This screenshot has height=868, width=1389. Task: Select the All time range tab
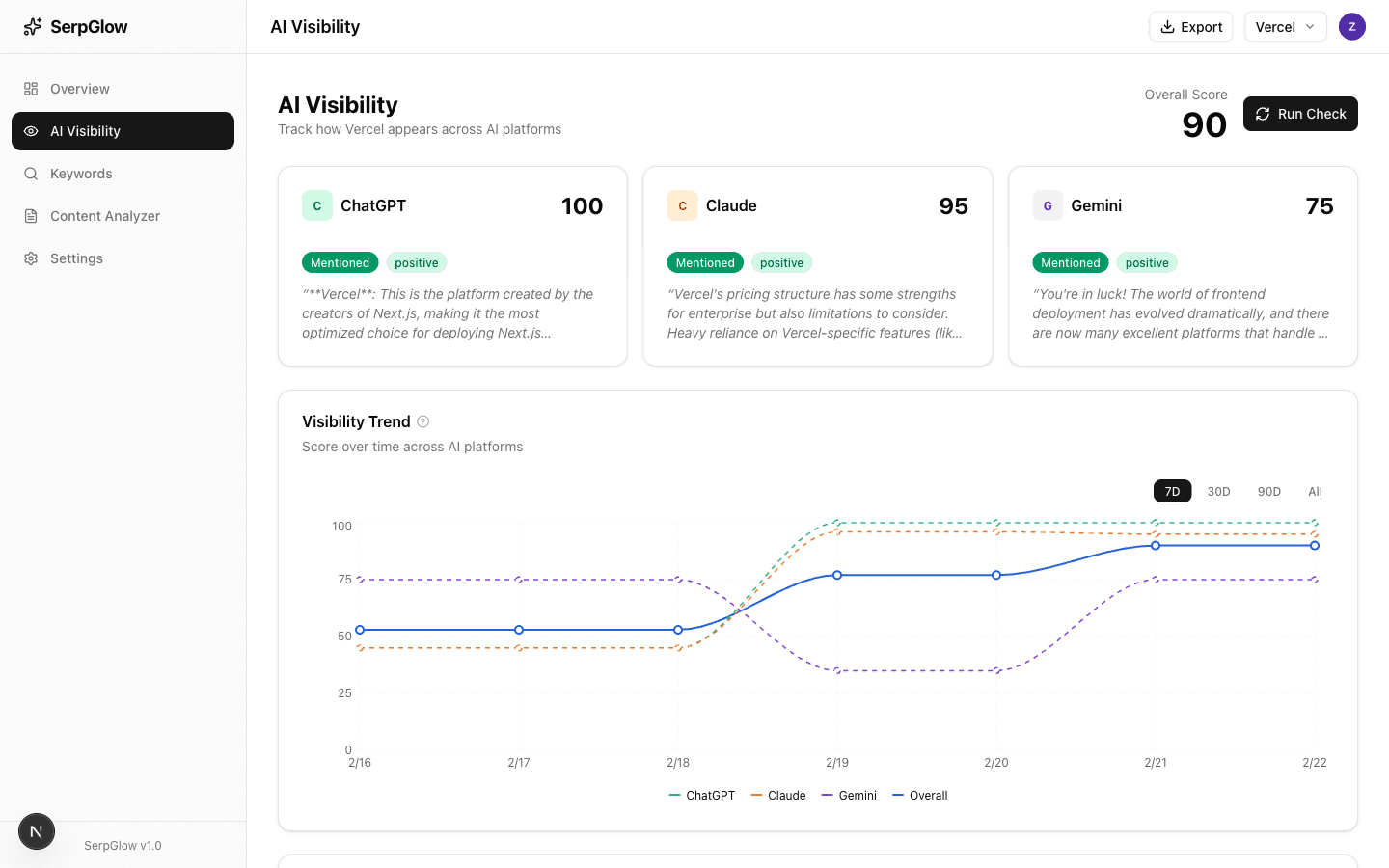pyautogui.click(x=1315, y=491)
